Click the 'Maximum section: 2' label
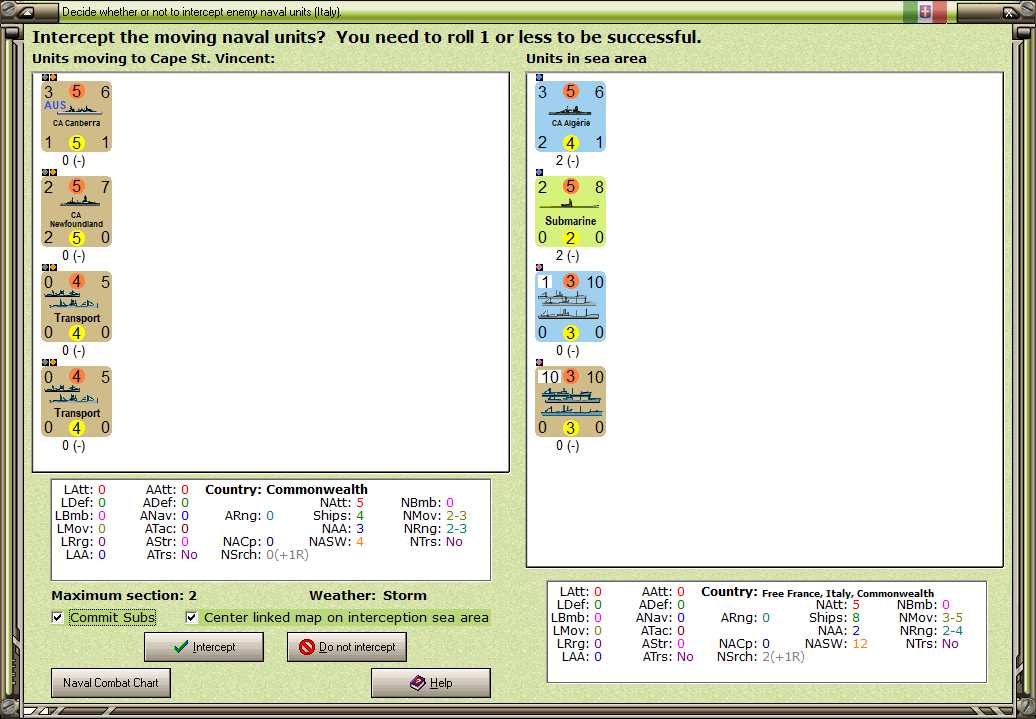Screen dimensions: 1036x719 [x=124, y=595]
